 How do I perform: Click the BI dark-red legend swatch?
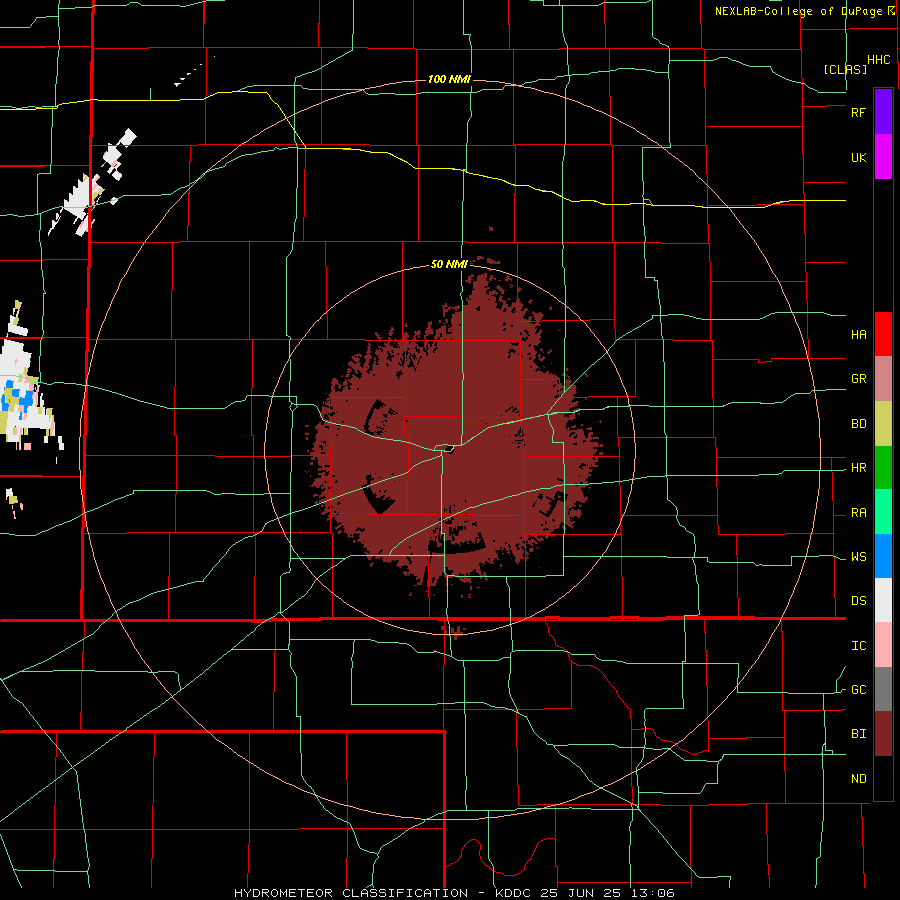(x=883, y=734)
